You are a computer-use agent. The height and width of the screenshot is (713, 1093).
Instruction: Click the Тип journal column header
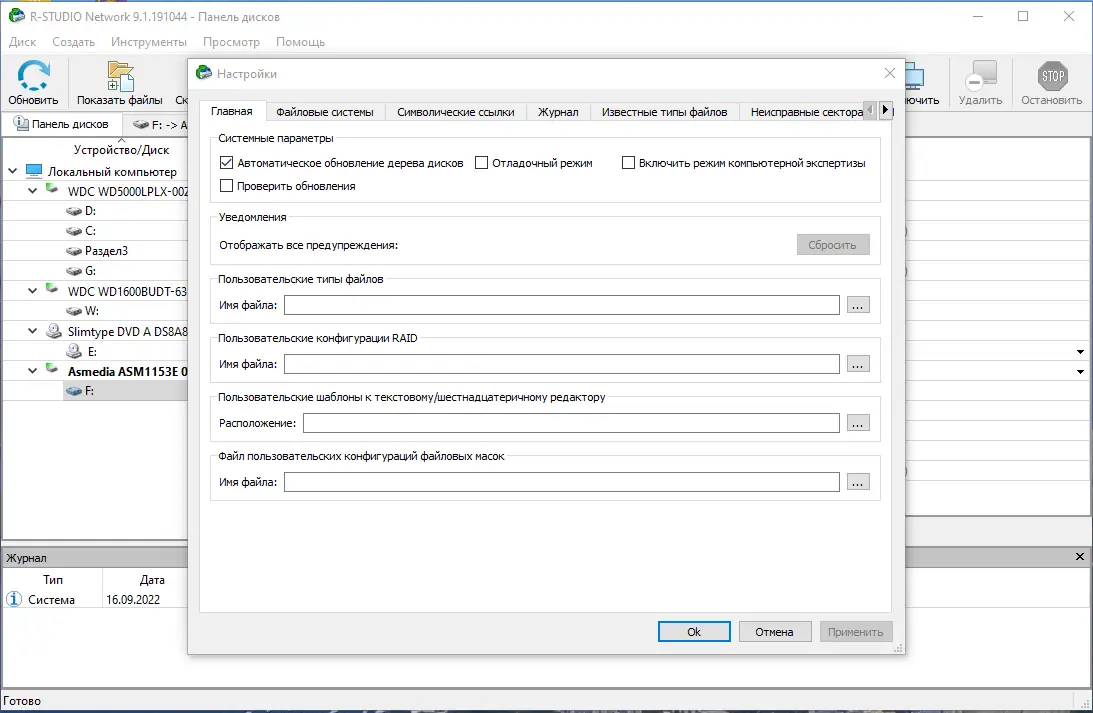pos(53,579)
